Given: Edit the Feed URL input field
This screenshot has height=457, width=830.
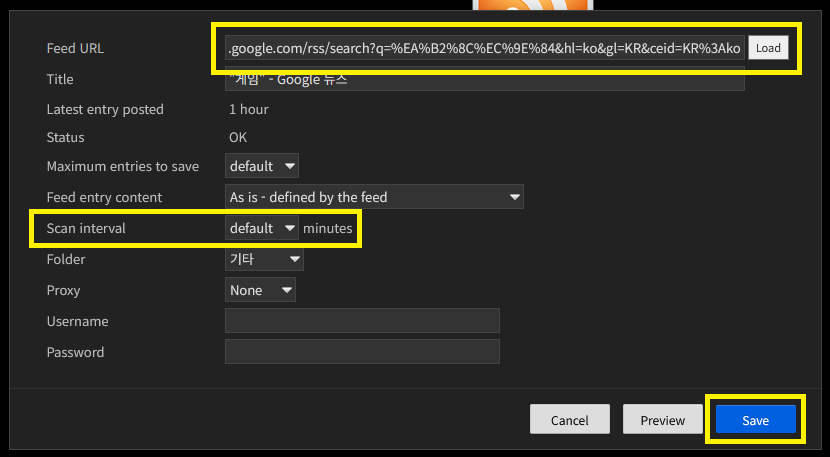Looking at the screenshot, I should [x=485, y=48].
